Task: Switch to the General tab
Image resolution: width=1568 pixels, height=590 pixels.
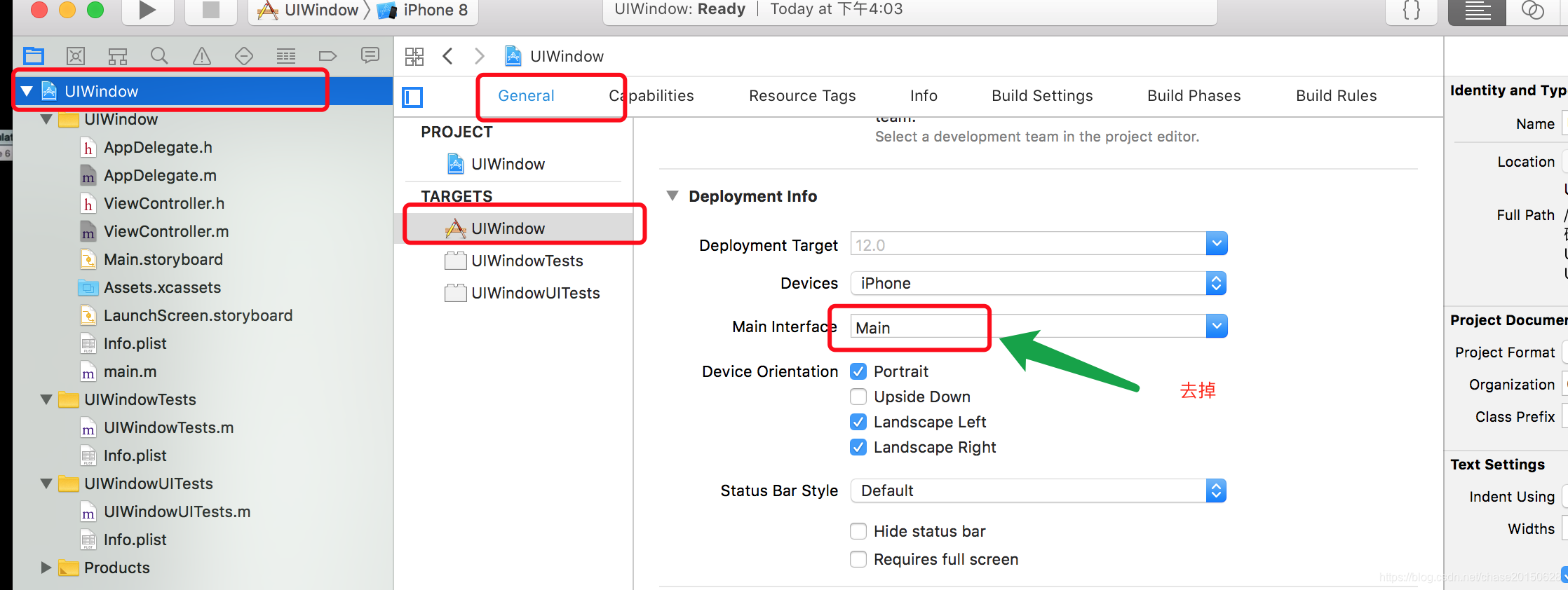Action: [x=526, y=96]
